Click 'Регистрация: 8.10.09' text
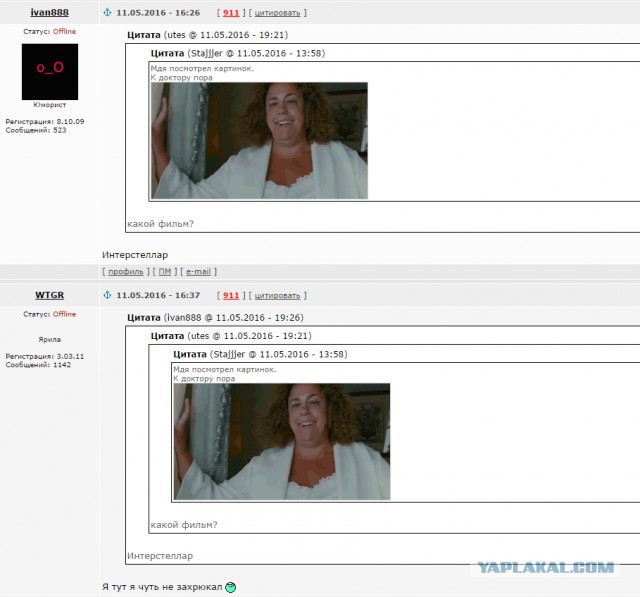Screen dimensions: 640x597 (x=45, y=122)
